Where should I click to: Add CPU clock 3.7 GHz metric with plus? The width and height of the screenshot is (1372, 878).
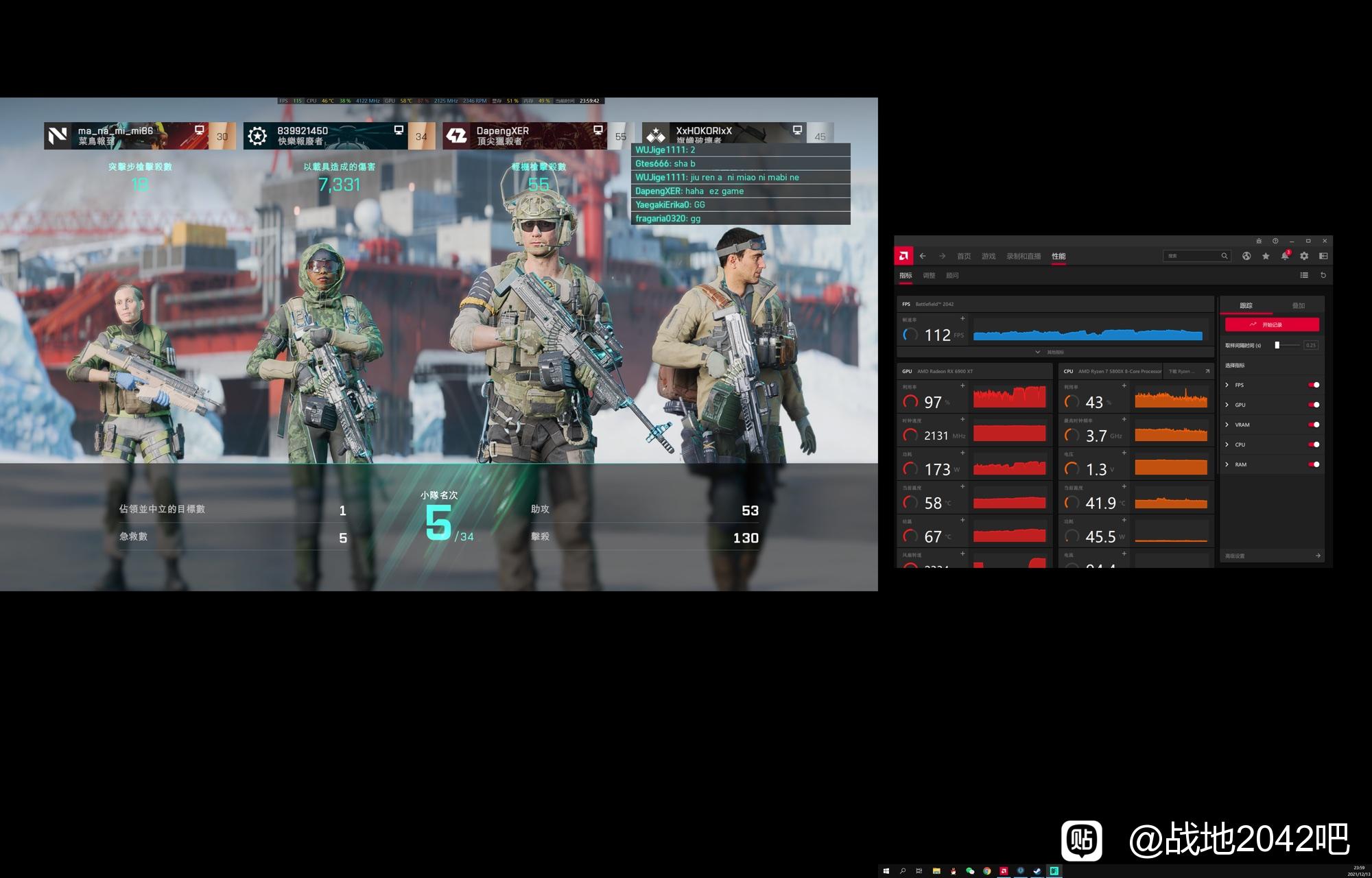click(x=1124, y=419)
